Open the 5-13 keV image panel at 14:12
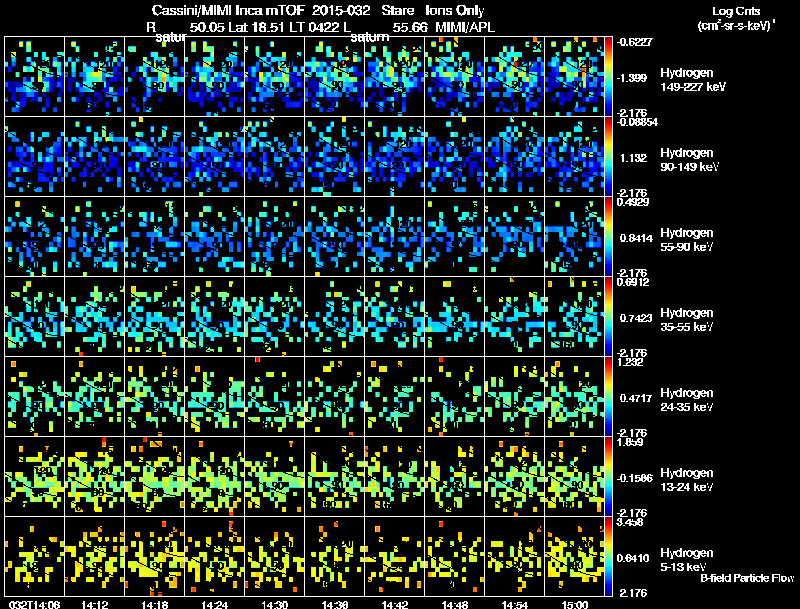The height and width of the screenshot is (609, 800). (94, 557)
